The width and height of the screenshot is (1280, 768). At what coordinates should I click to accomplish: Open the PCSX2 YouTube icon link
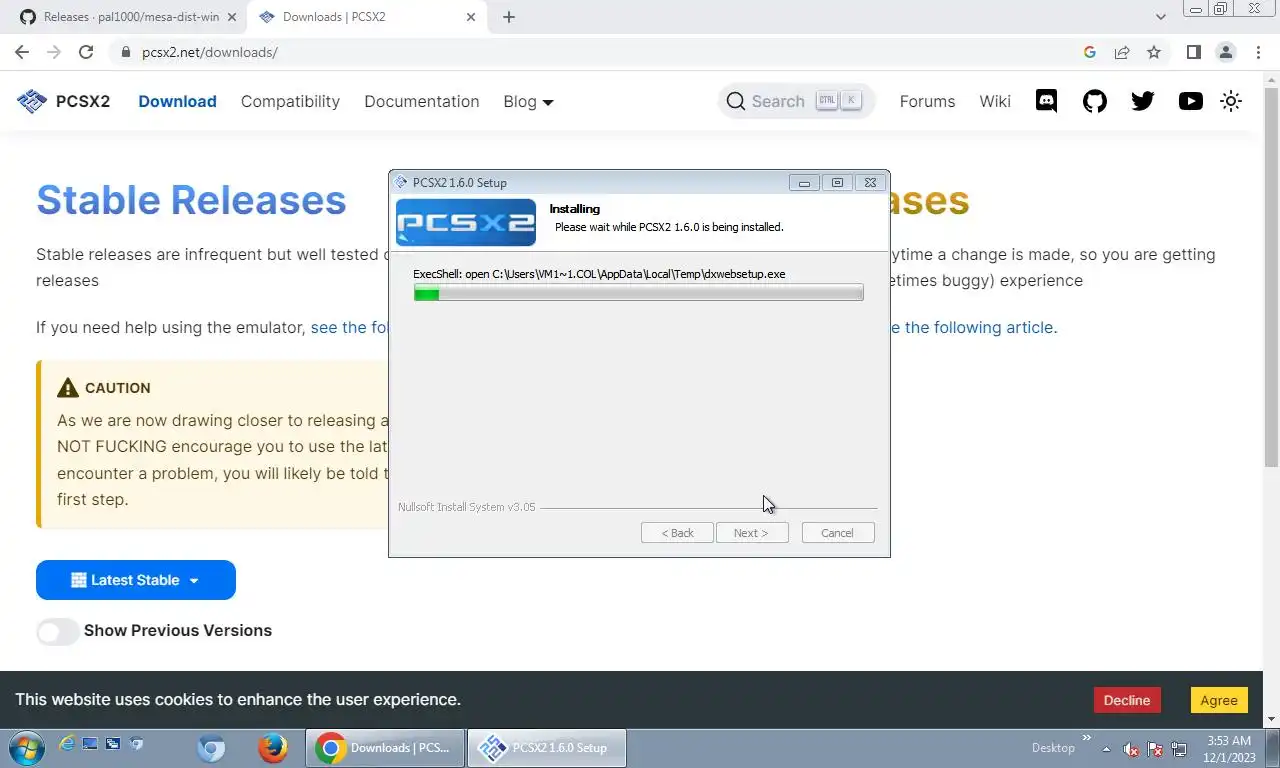(x=1190, y=101)
